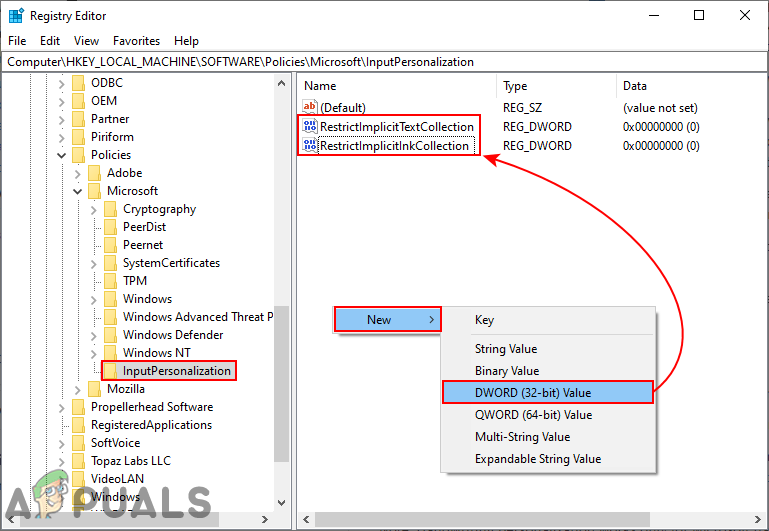Expand the Windows NT tree node
769x531 pixels.
click(94, 354)
